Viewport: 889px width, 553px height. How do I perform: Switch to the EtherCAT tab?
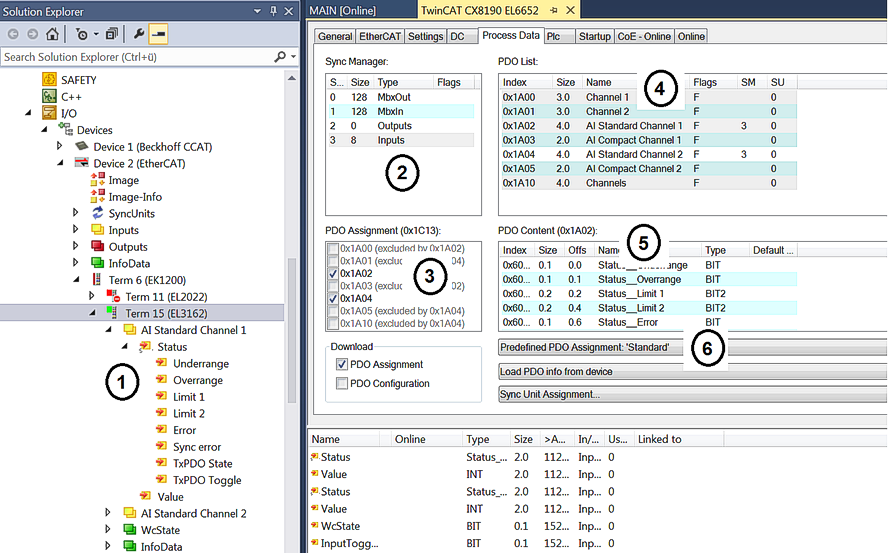(x=380, y=36)
